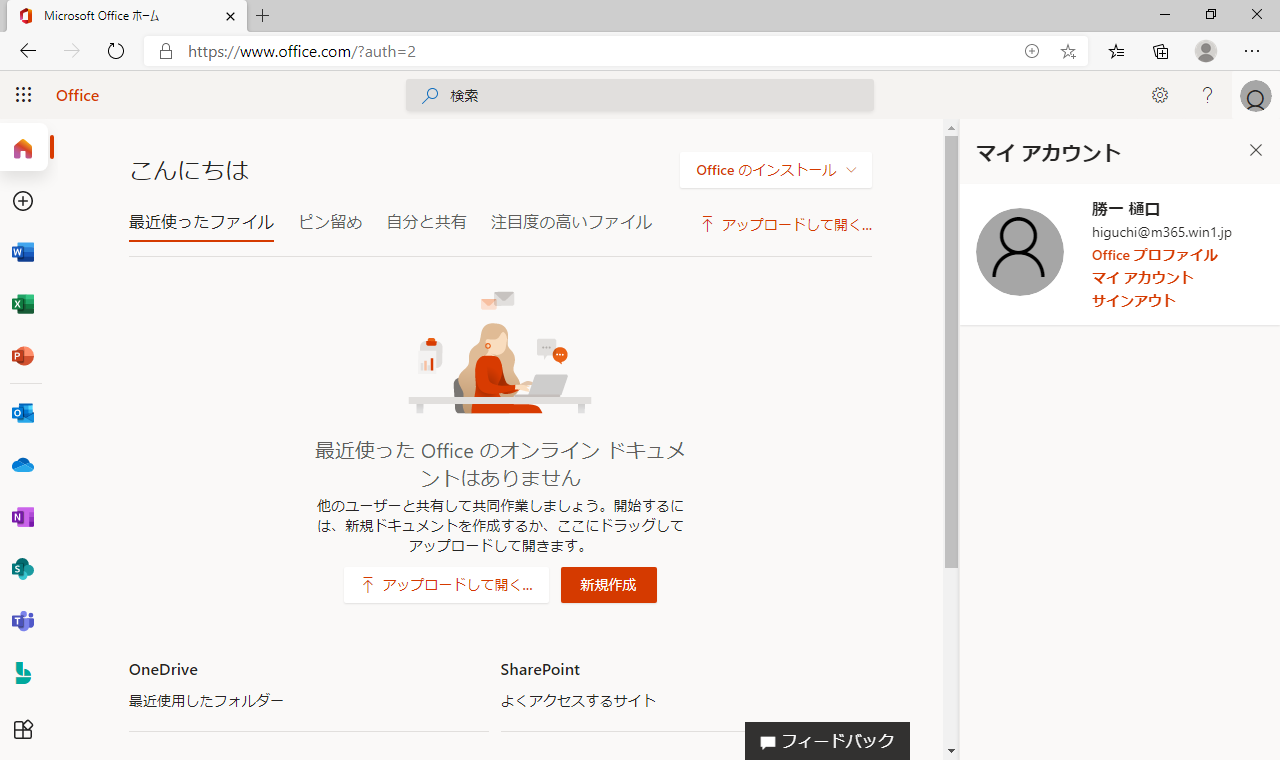Click the page vertical scrollbar

tap(951, 352)
